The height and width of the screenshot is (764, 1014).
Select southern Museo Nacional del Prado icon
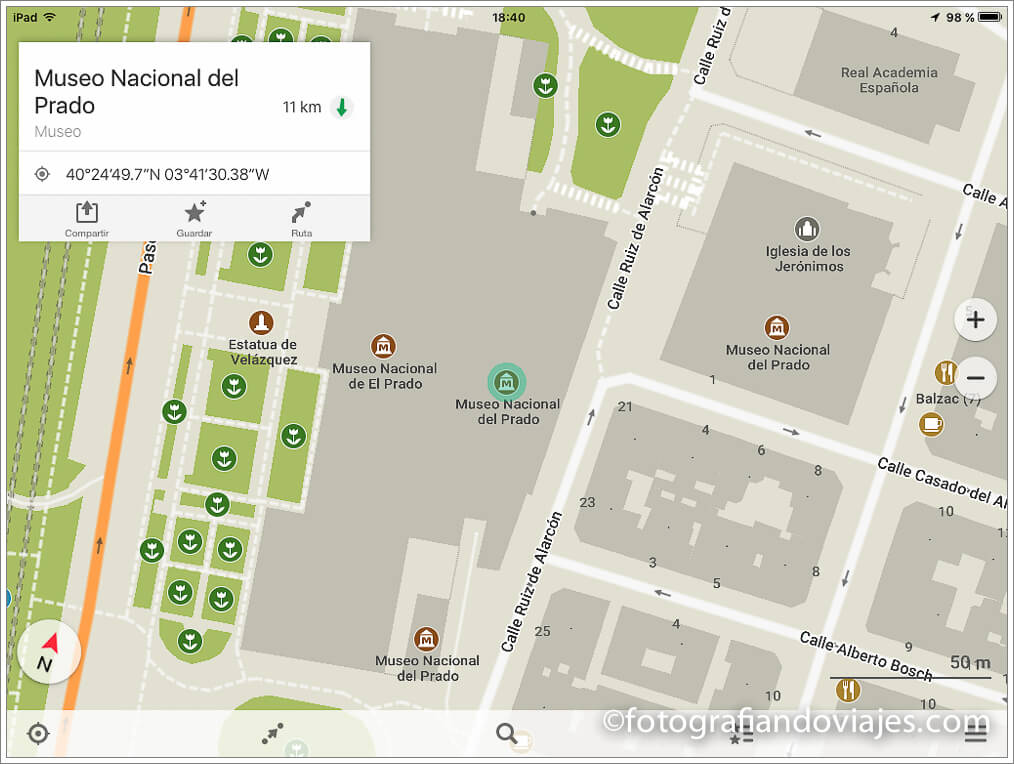(x=426, y=639)
